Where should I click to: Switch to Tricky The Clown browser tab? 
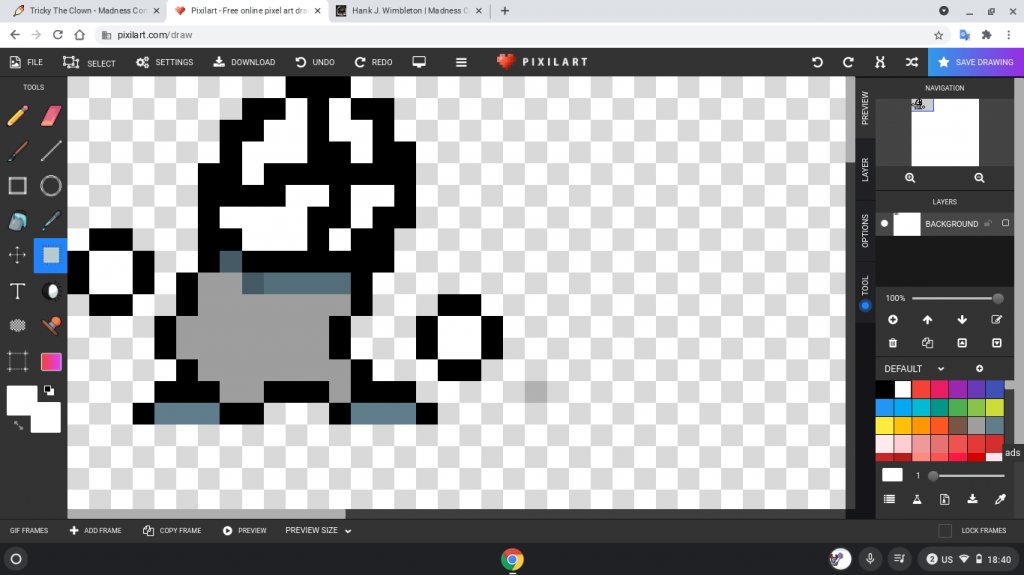(86, 10)
